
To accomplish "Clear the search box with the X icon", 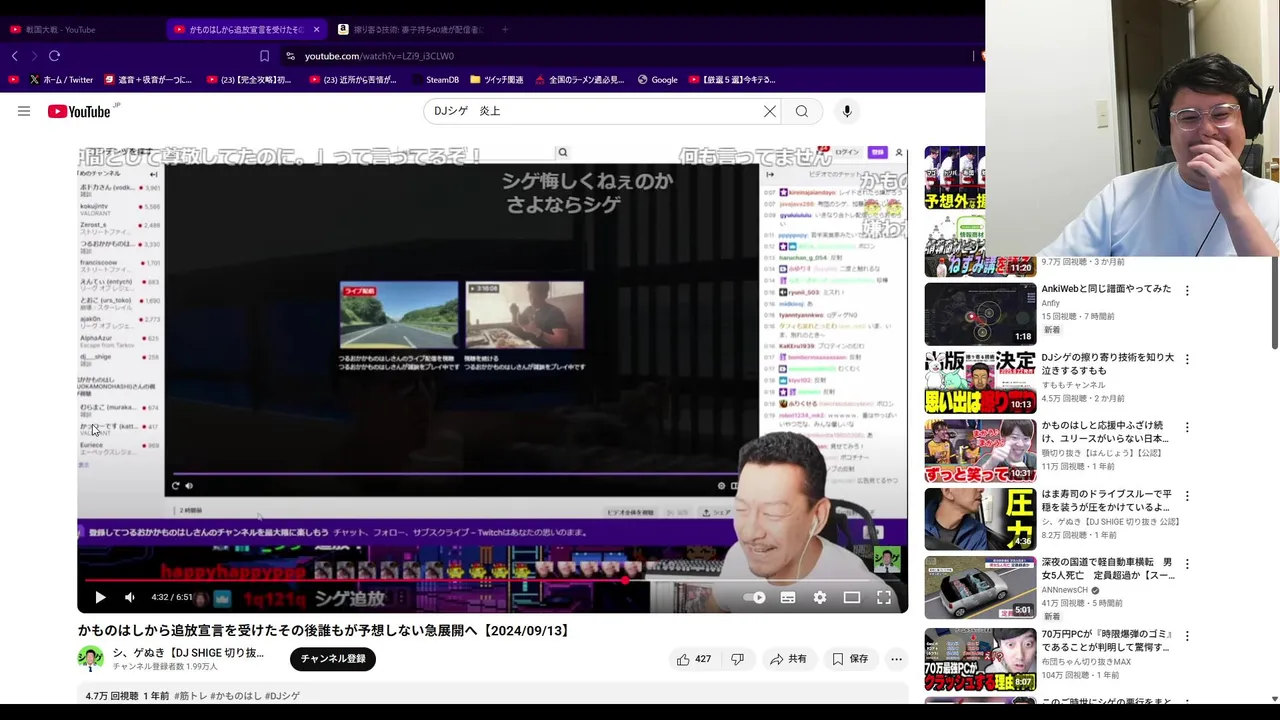I will coord(770,111).
